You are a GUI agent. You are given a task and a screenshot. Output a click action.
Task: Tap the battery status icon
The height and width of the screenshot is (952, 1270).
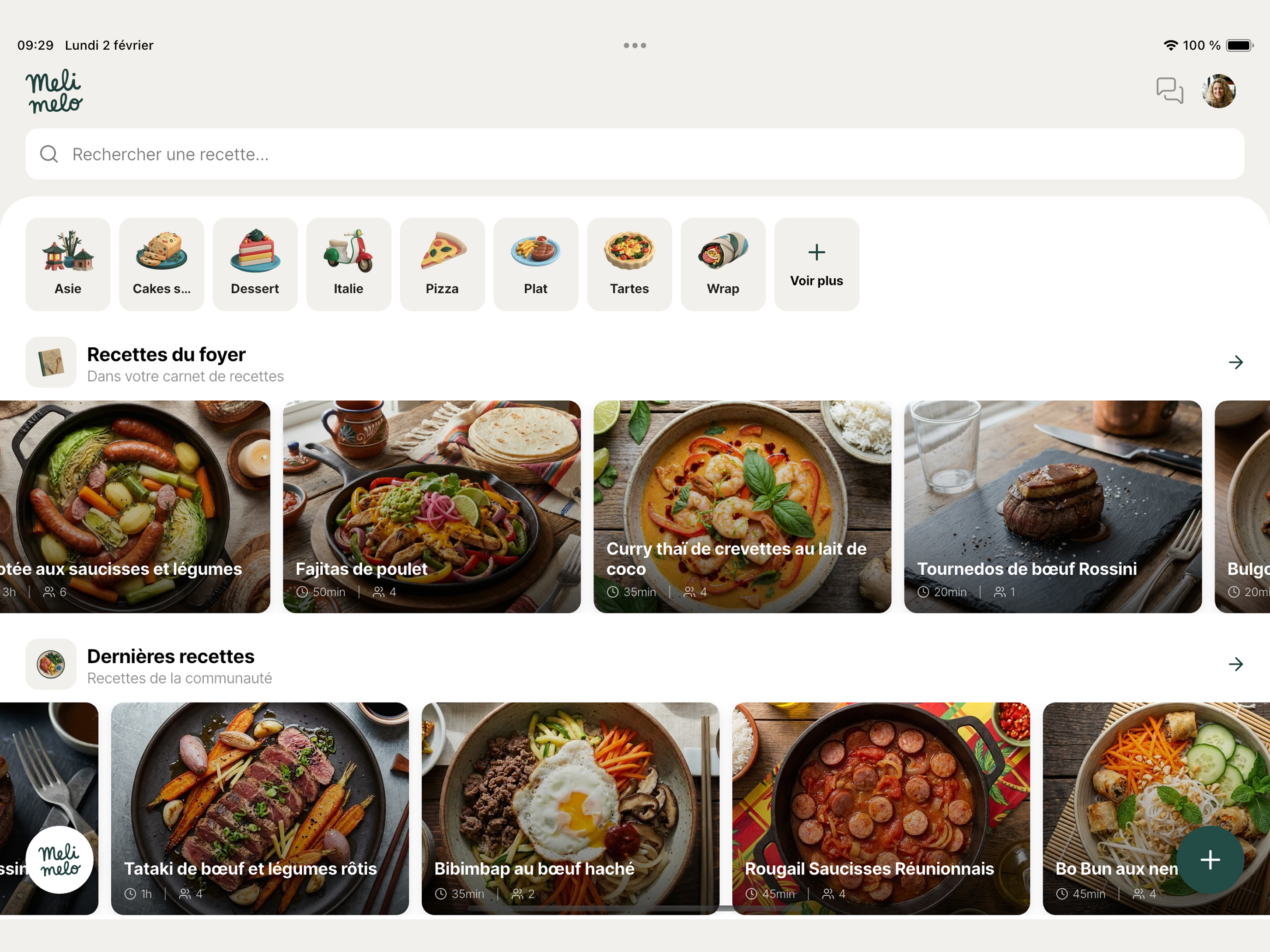tap(1240, 45)
